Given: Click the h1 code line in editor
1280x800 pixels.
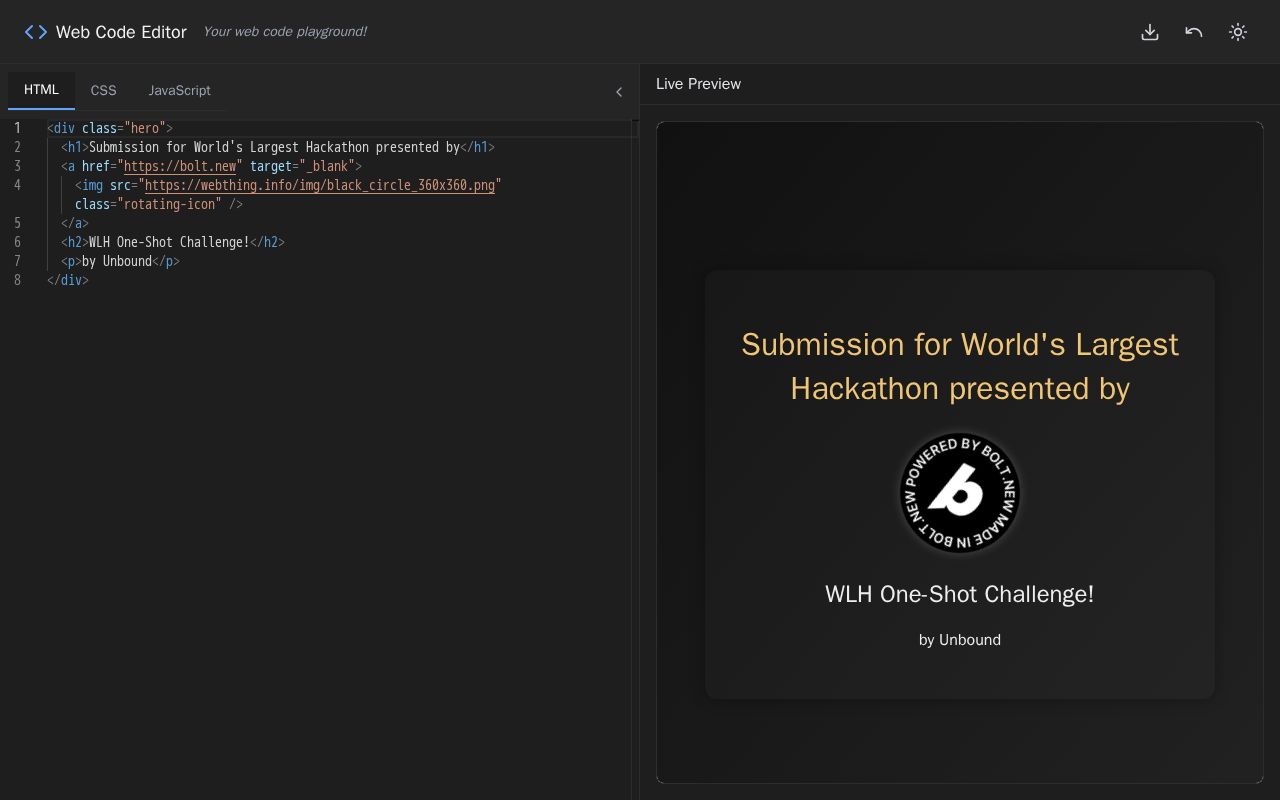Looking at the screenshot, I should click(x=278, y=147).
